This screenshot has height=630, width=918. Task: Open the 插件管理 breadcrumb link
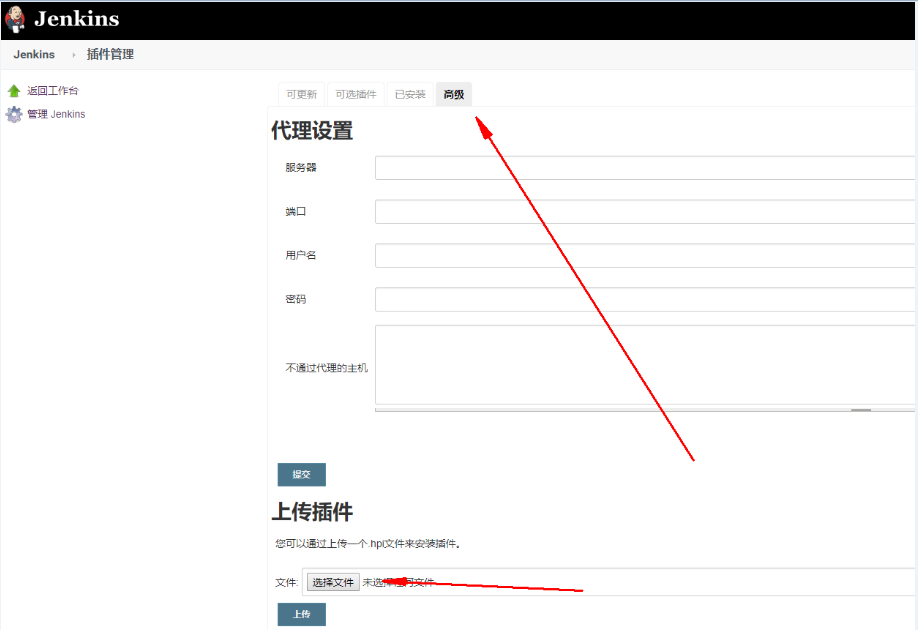(x=110, y=54)
